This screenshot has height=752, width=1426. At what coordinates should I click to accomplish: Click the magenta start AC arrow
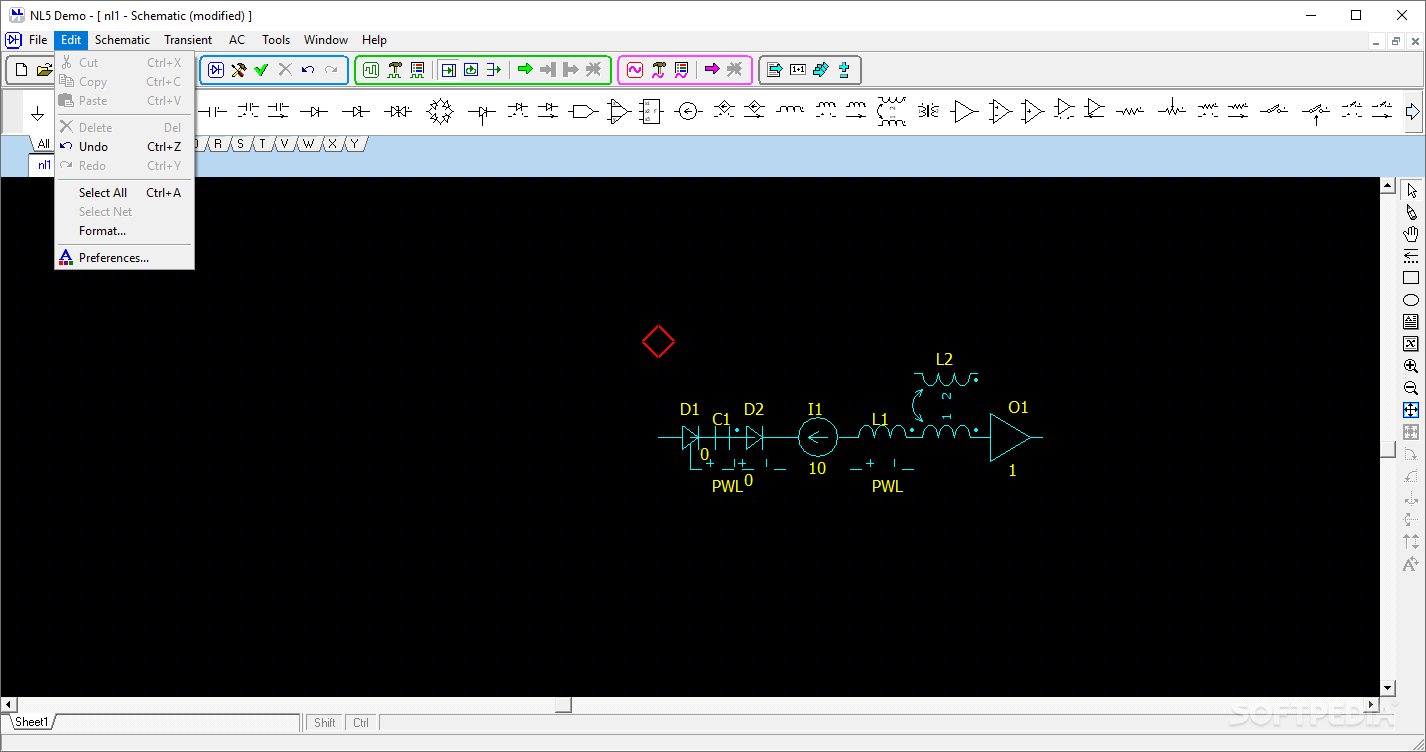[712, 70]
